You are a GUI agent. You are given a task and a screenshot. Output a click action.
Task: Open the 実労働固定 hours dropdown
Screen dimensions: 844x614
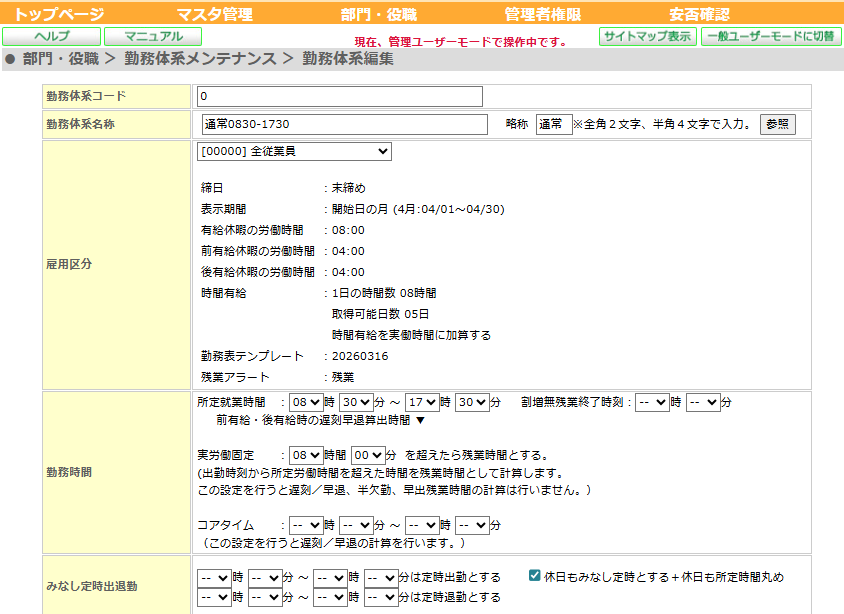[304, 453]
